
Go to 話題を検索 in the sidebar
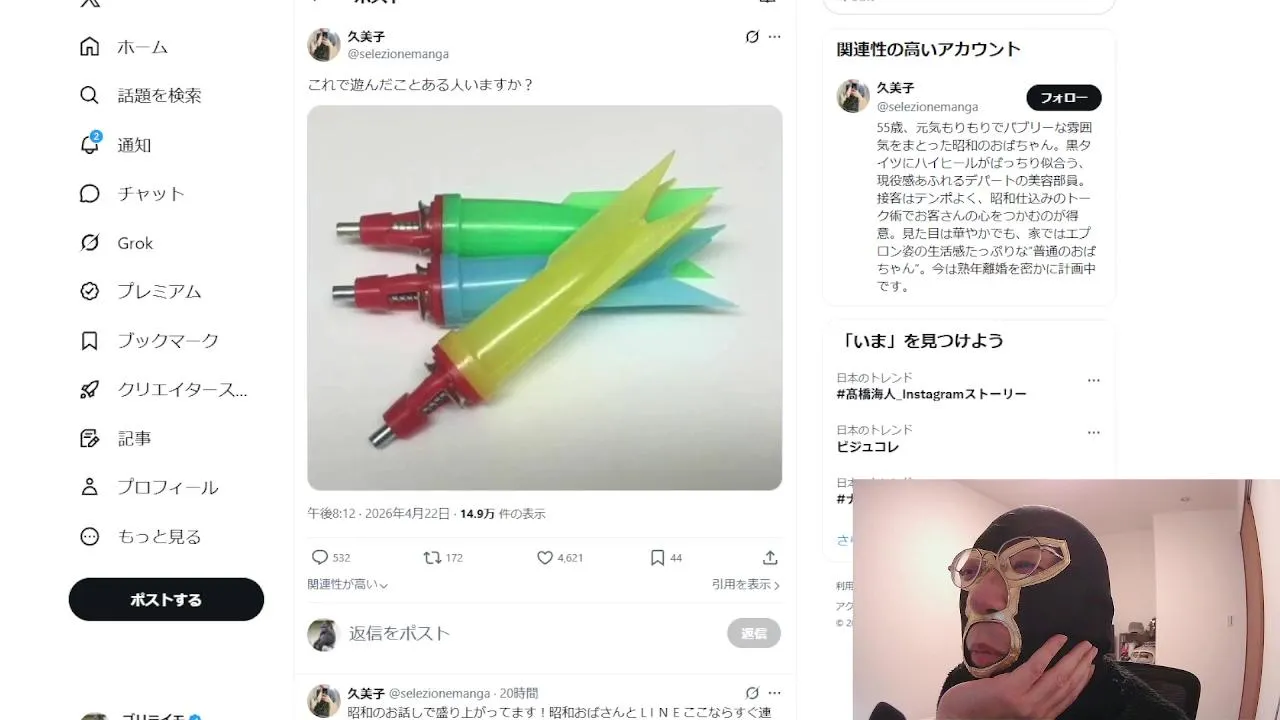141,96
